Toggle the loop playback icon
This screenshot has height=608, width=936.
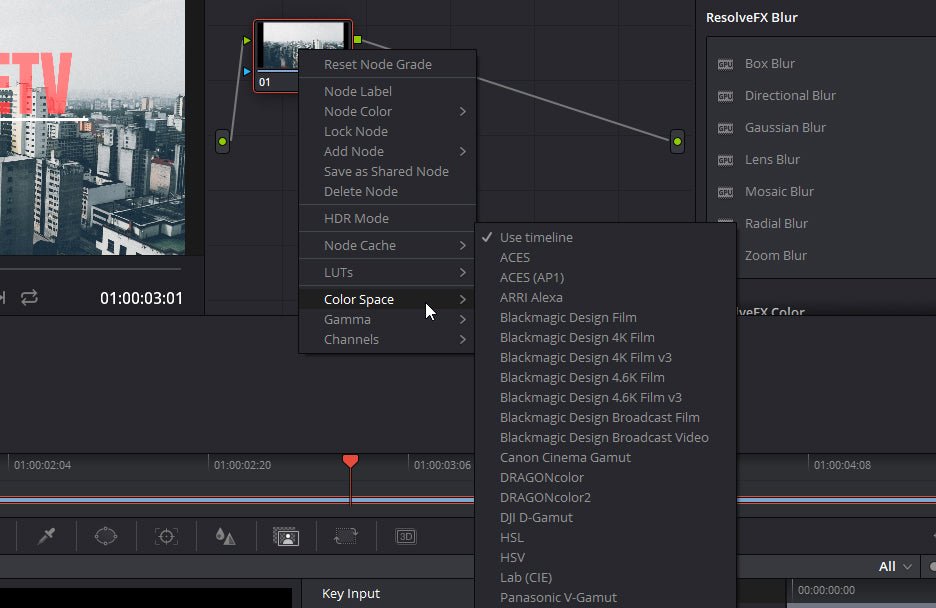[x=29, y=297]
